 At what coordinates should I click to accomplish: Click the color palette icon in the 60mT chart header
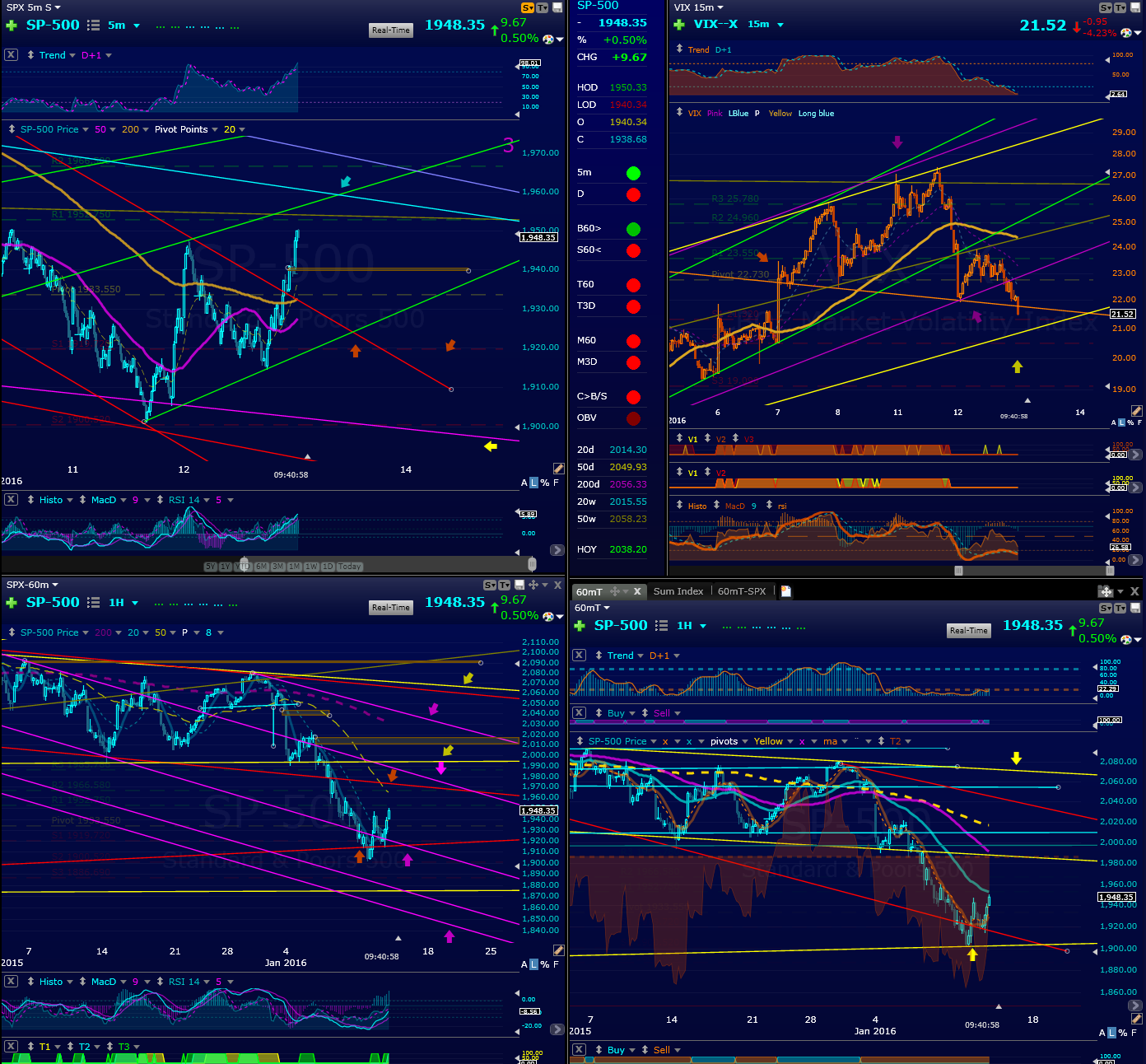1126,639
